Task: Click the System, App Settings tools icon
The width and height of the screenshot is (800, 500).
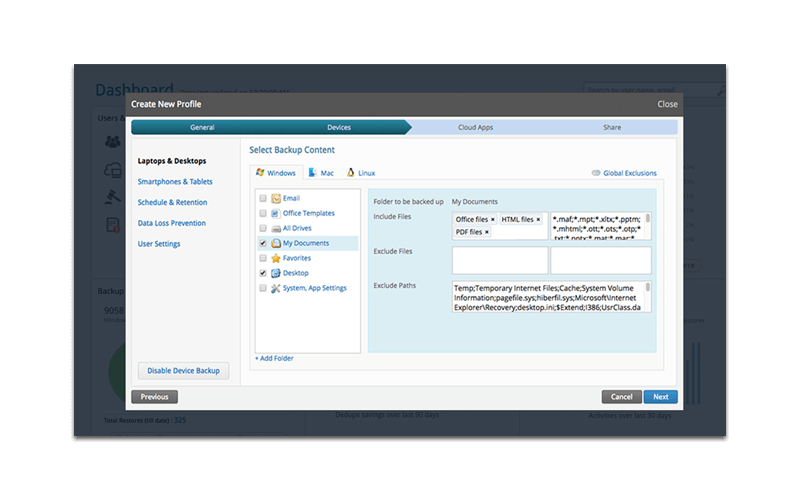Action: click(x=276, y=288)
